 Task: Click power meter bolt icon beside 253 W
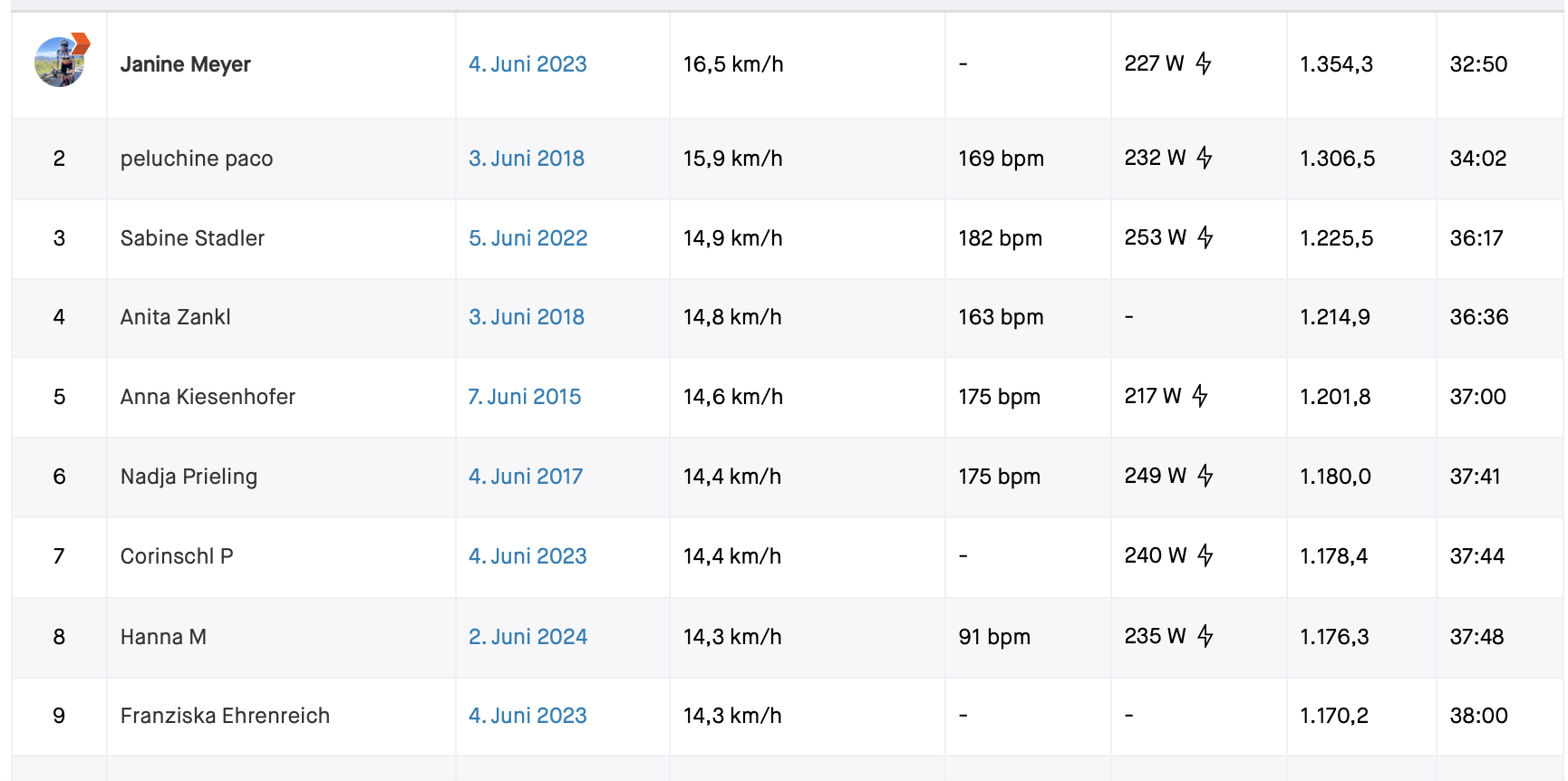[1205, 237]
